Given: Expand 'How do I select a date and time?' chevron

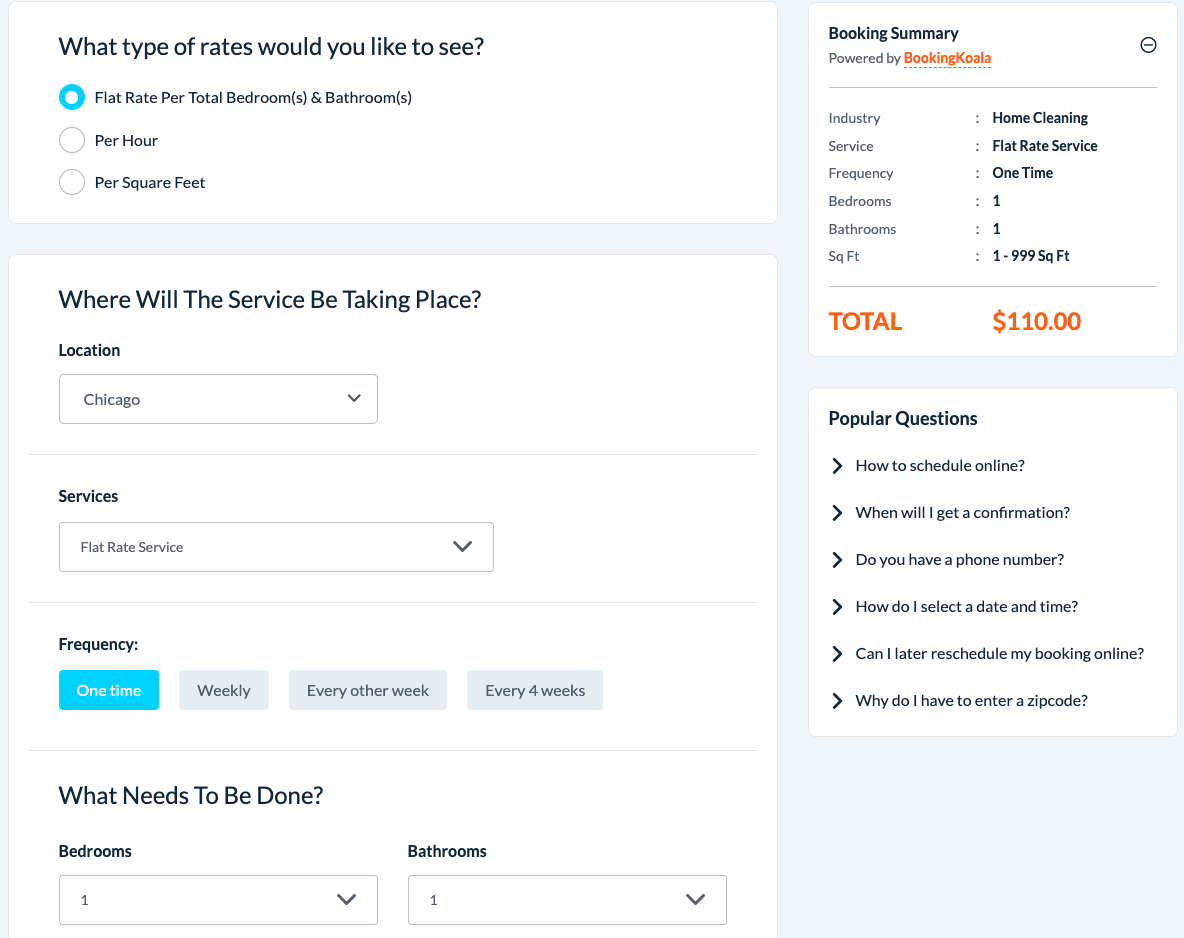Looking at the screenshot, I should pos(837,607).
